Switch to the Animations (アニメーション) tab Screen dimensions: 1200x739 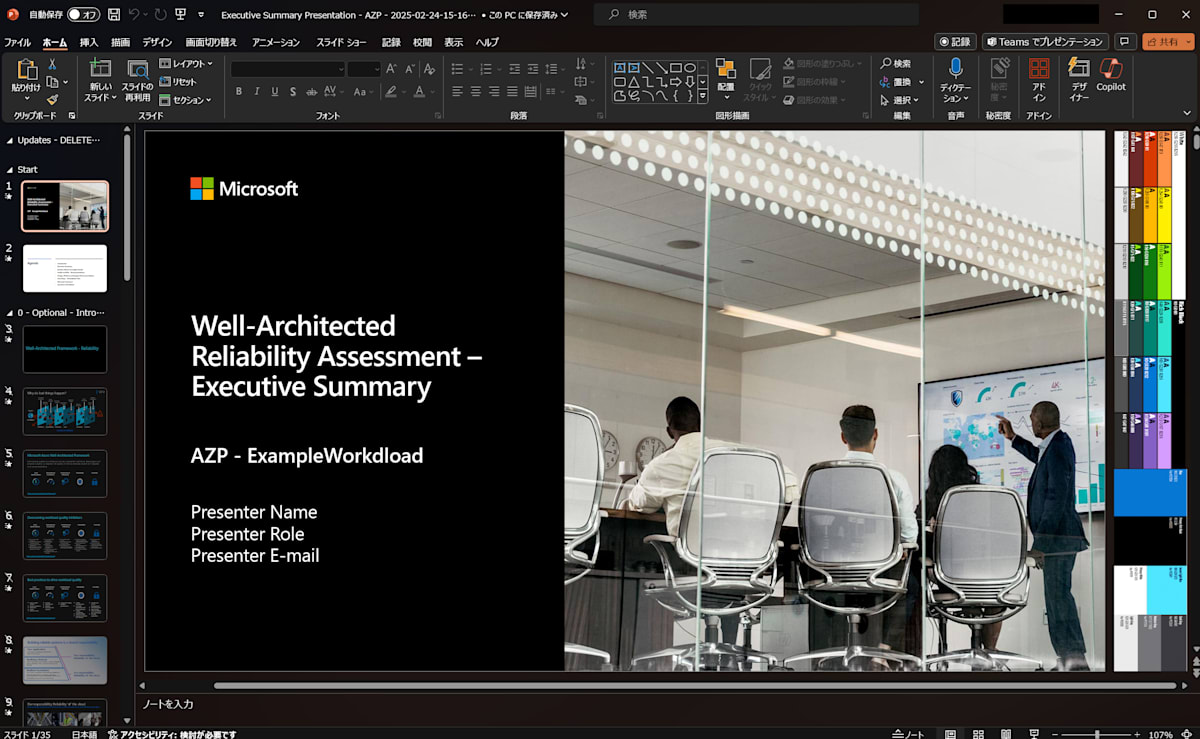click(276, 42)
